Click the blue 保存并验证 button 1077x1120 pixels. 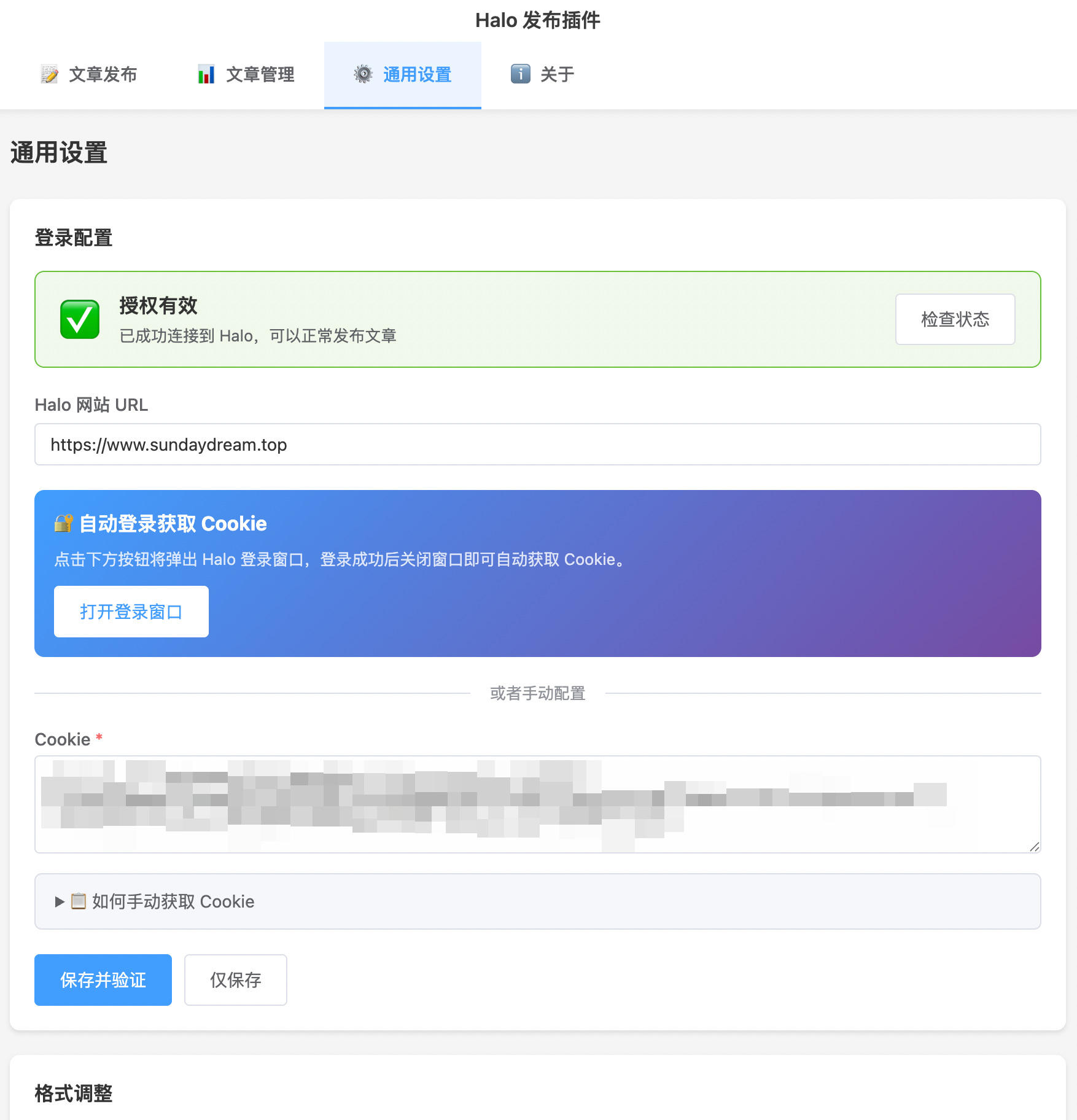pyautogui.click(x=103, y=980)
